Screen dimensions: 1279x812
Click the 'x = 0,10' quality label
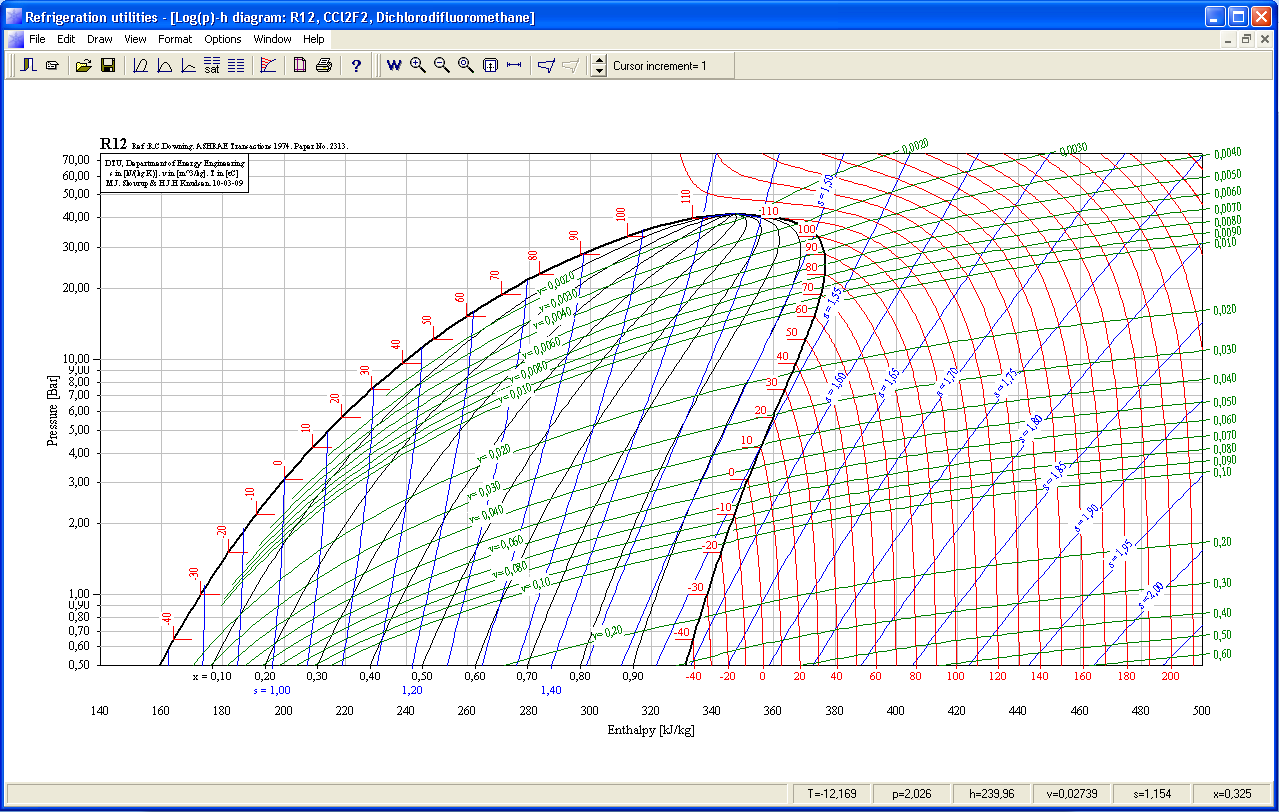pyautogui.click(x=212, y=677)
